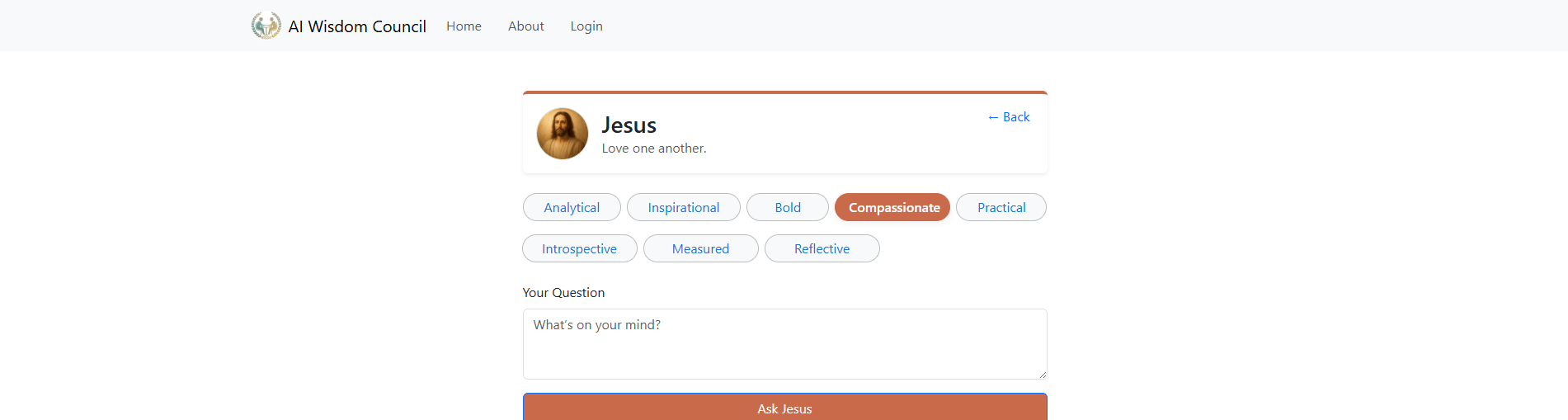This screenshot has height=420, width=1568.
Task: Pick the Practical tone
Action: (x=1001, y=208)
